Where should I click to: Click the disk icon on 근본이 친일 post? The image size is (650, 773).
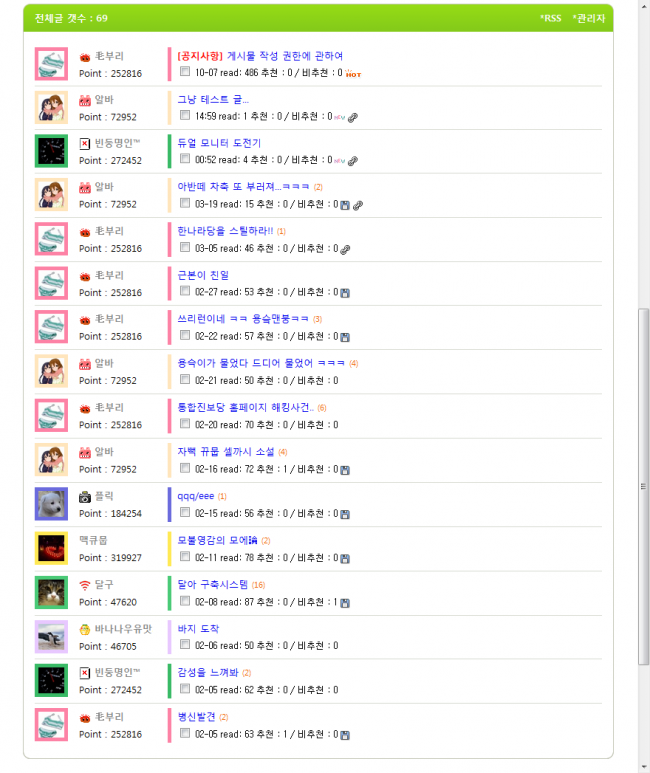point(345,293)
